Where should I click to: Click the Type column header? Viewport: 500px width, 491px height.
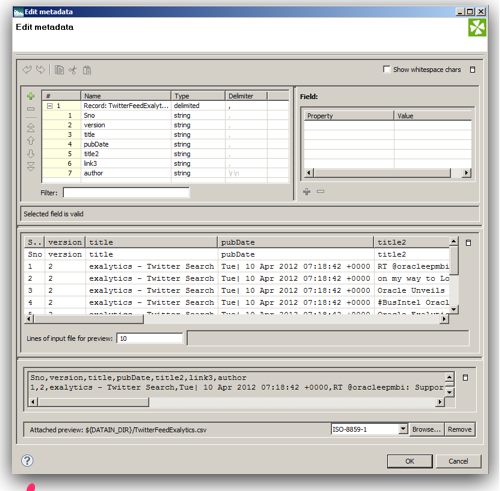198,96
